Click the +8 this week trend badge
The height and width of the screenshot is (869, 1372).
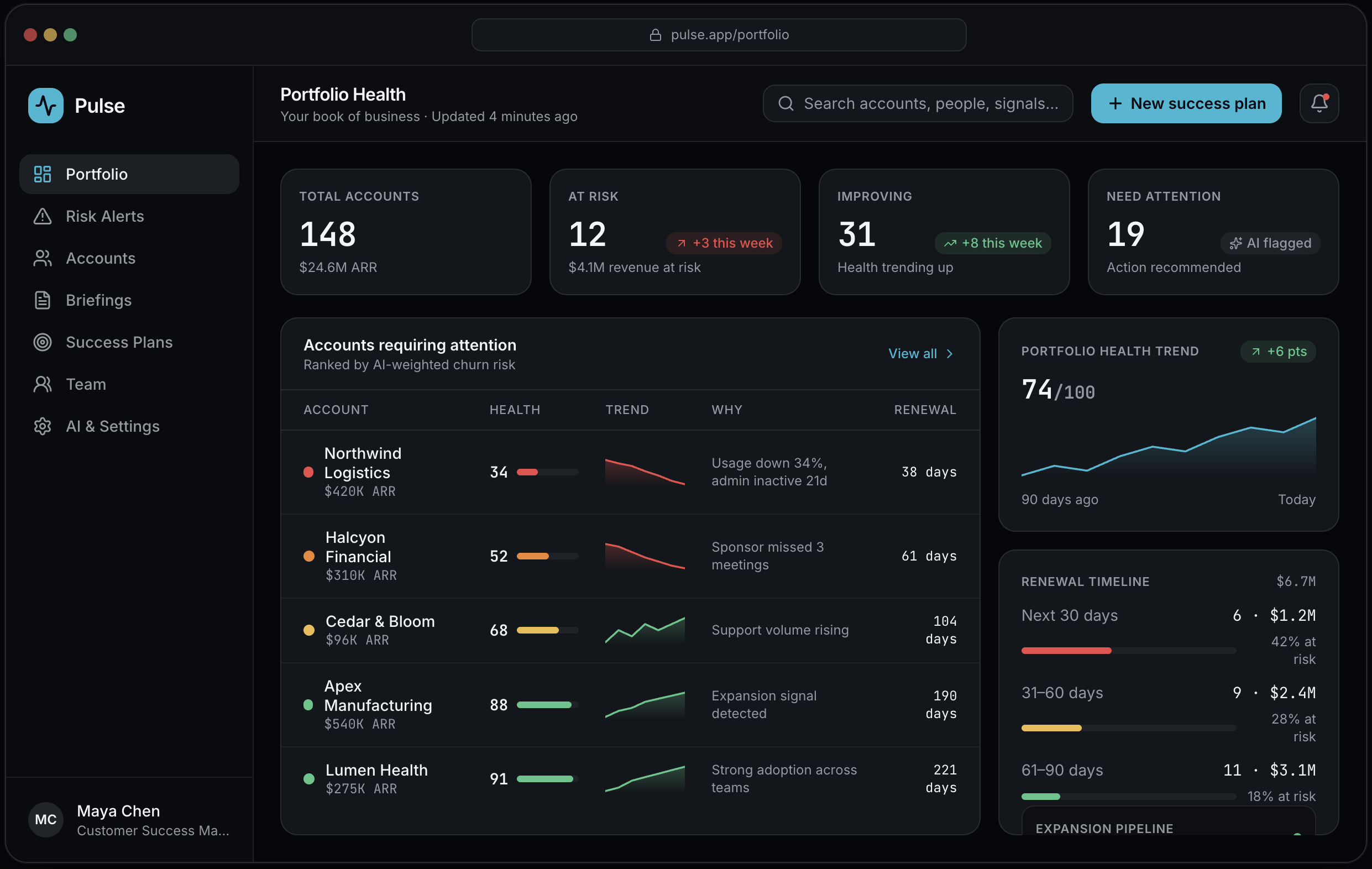(x=993, y=243)
